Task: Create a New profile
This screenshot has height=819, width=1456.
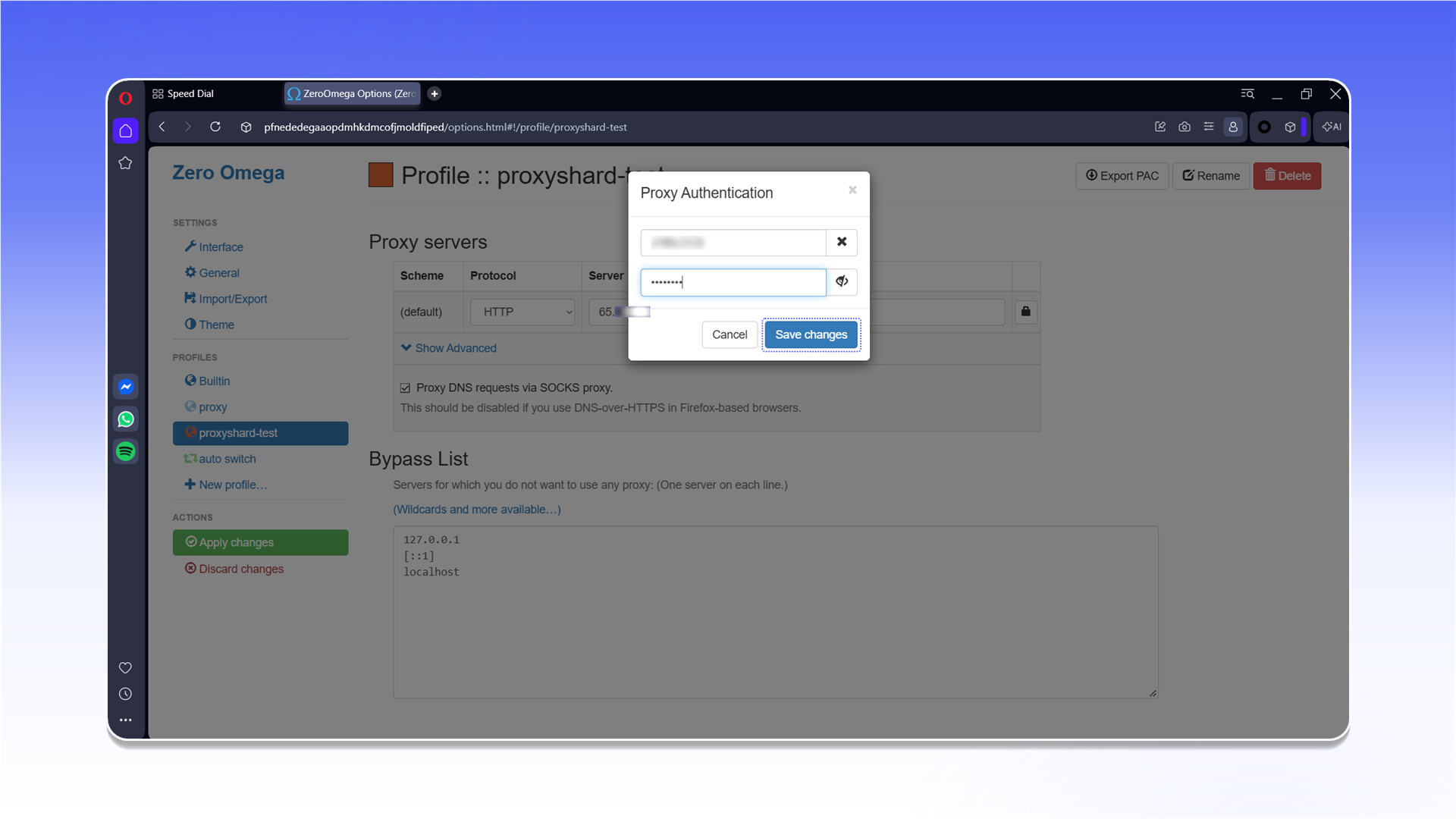Action: [x=226, y=485]
